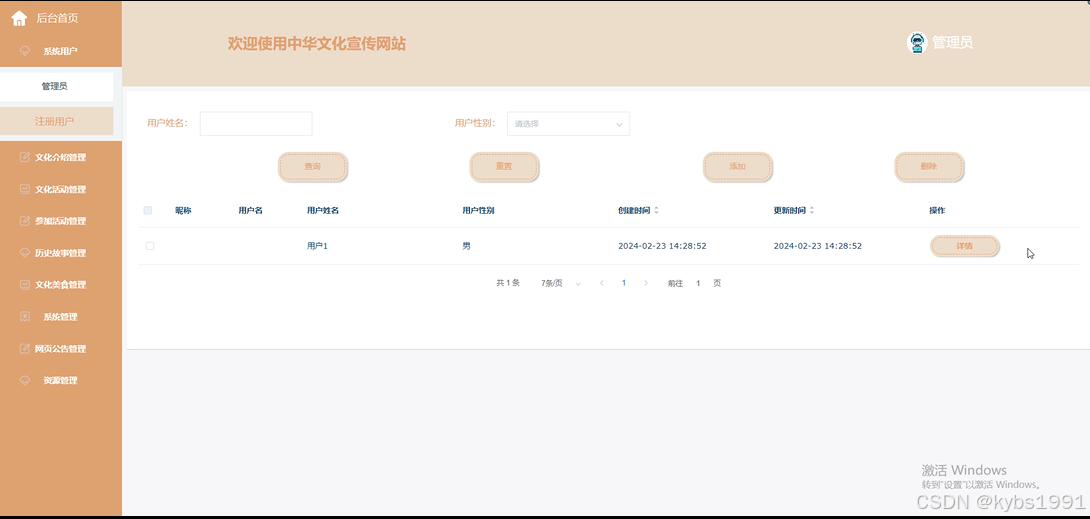Focus the 用户姓名 input field

point(256,124)
